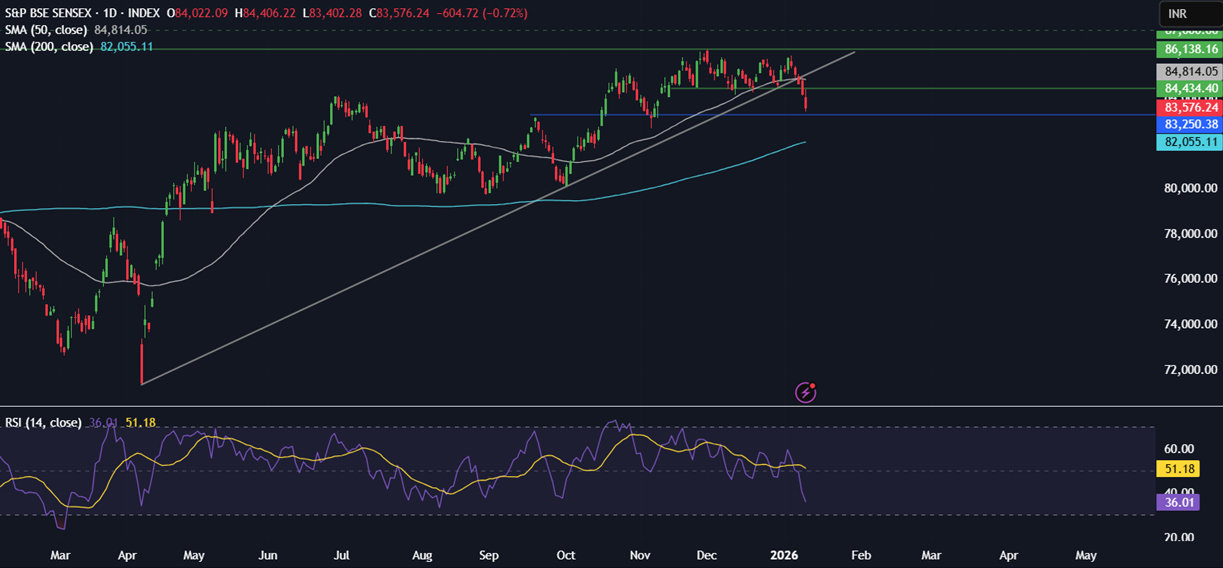Click the Nov label on the time axis
This screenshot has width=1223, height=568.
[638, 554]
